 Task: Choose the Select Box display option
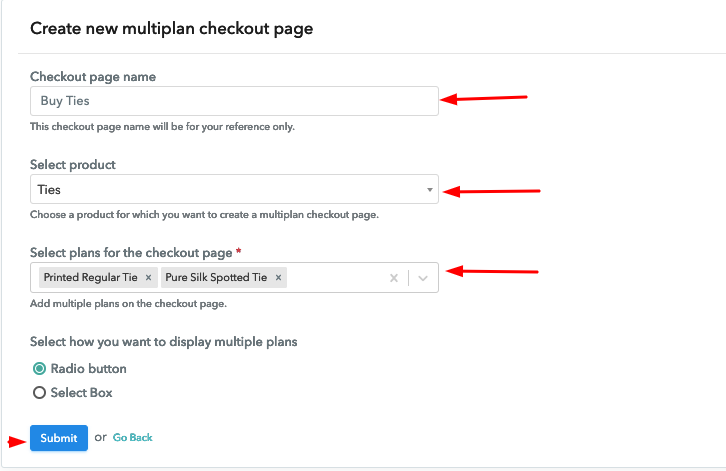point(40,393)
